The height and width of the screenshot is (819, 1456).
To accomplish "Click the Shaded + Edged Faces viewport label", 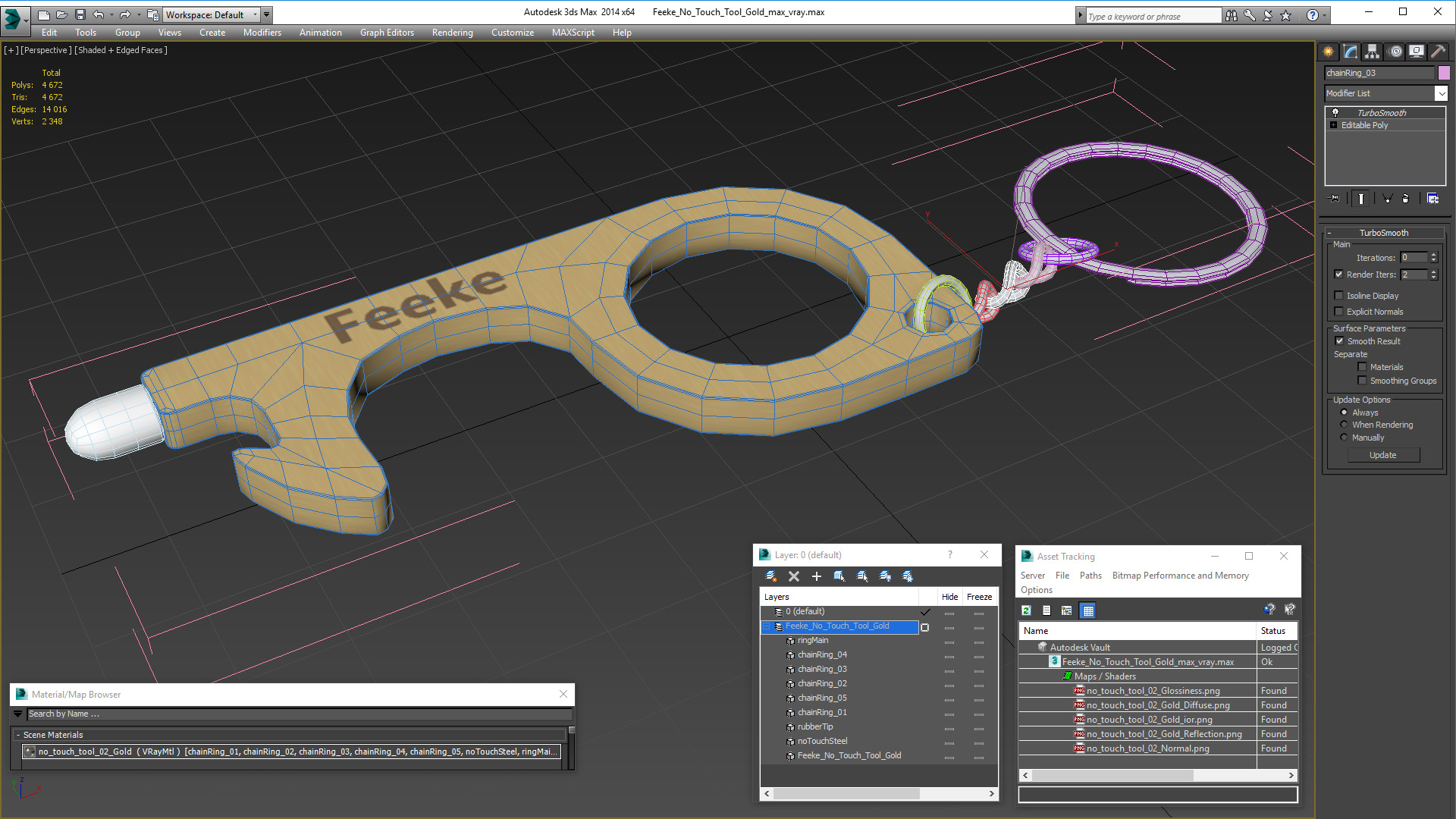I will [121, 50].
